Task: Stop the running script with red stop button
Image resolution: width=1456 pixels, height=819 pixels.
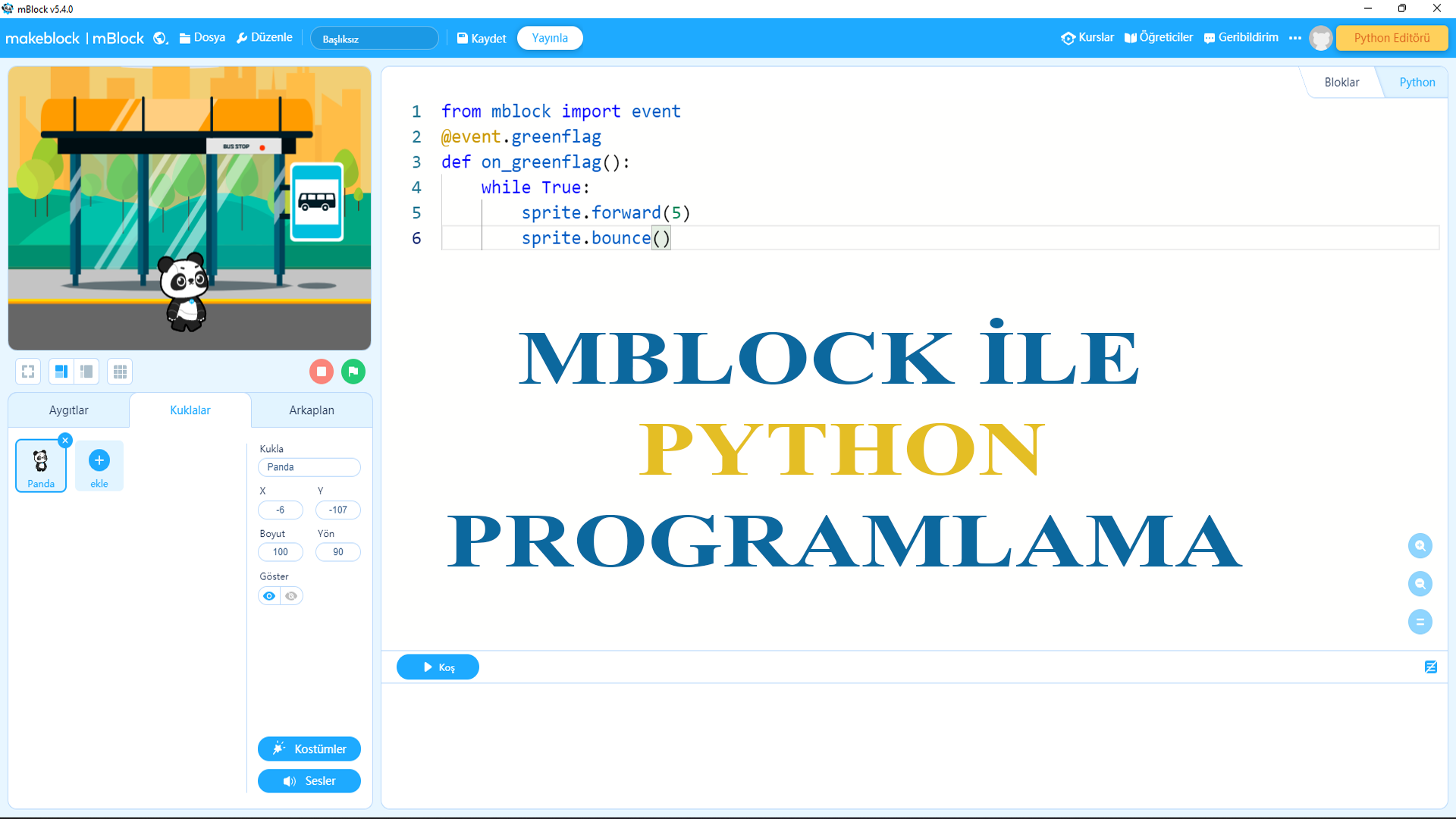Action: click(321, 372)
